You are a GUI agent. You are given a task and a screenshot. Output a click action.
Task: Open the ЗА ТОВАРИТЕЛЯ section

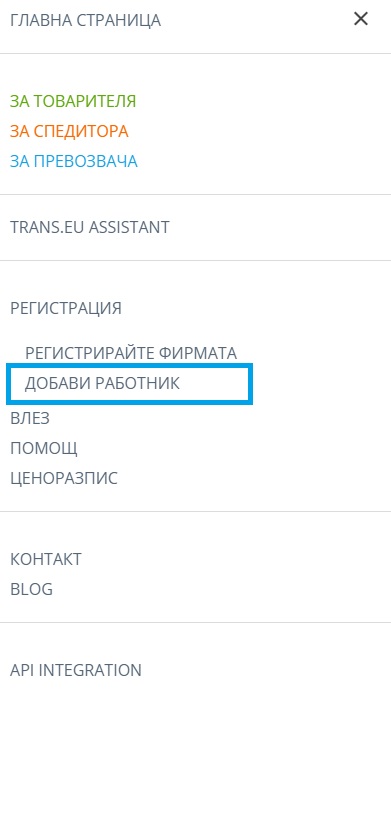(x=73, y=101)
